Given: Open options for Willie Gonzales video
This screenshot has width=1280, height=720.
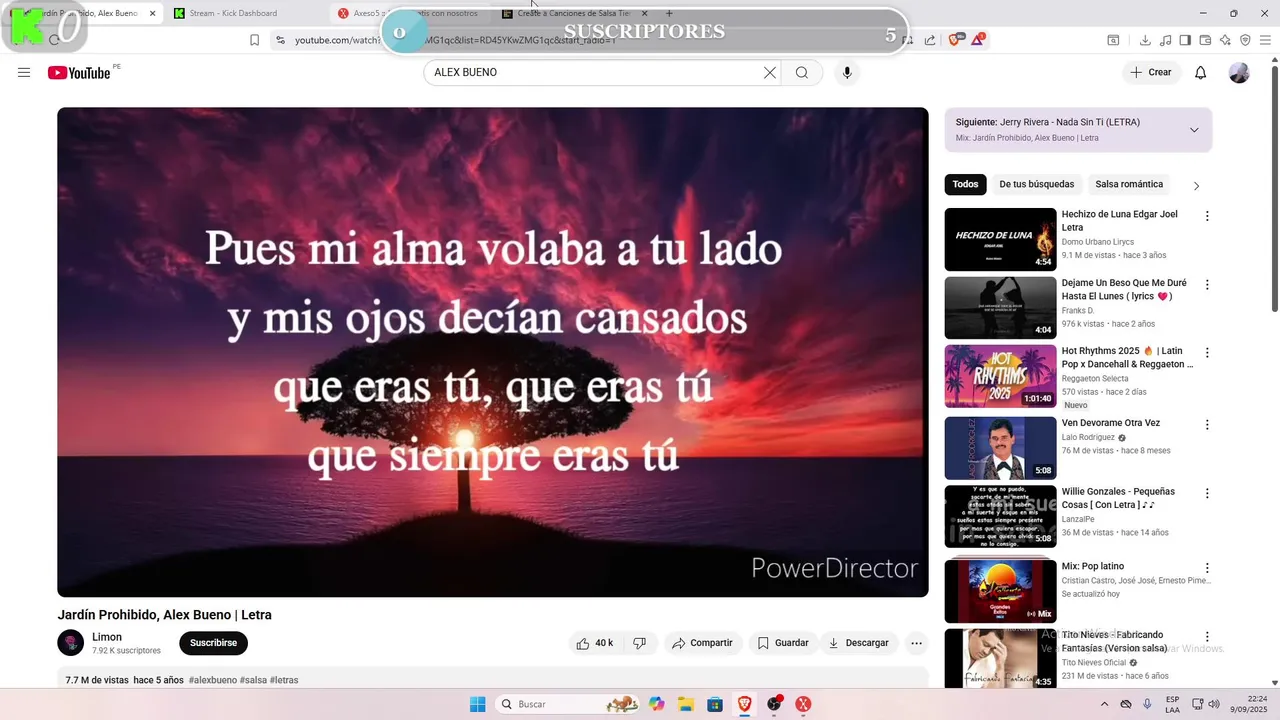Looking at the screenshot, I should [1207, 493].
